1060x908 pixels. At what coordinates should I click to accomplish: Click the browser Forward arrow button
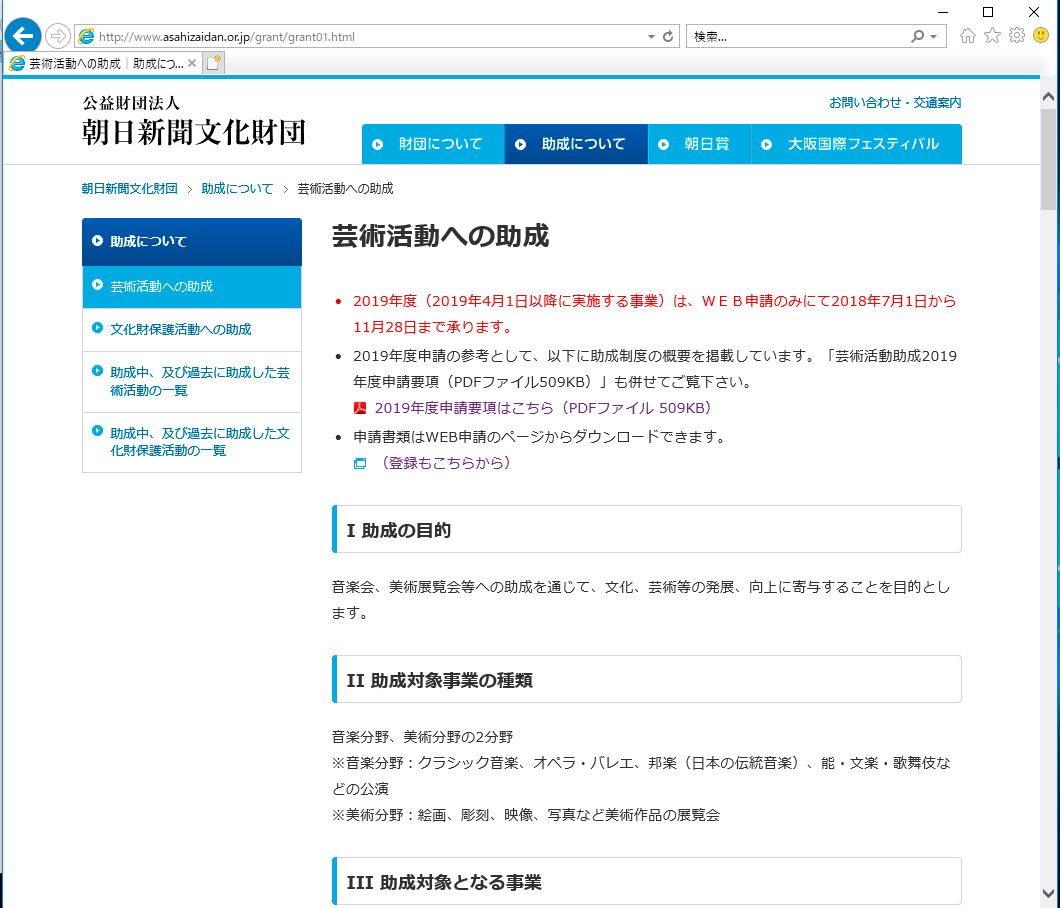point(58,36)
